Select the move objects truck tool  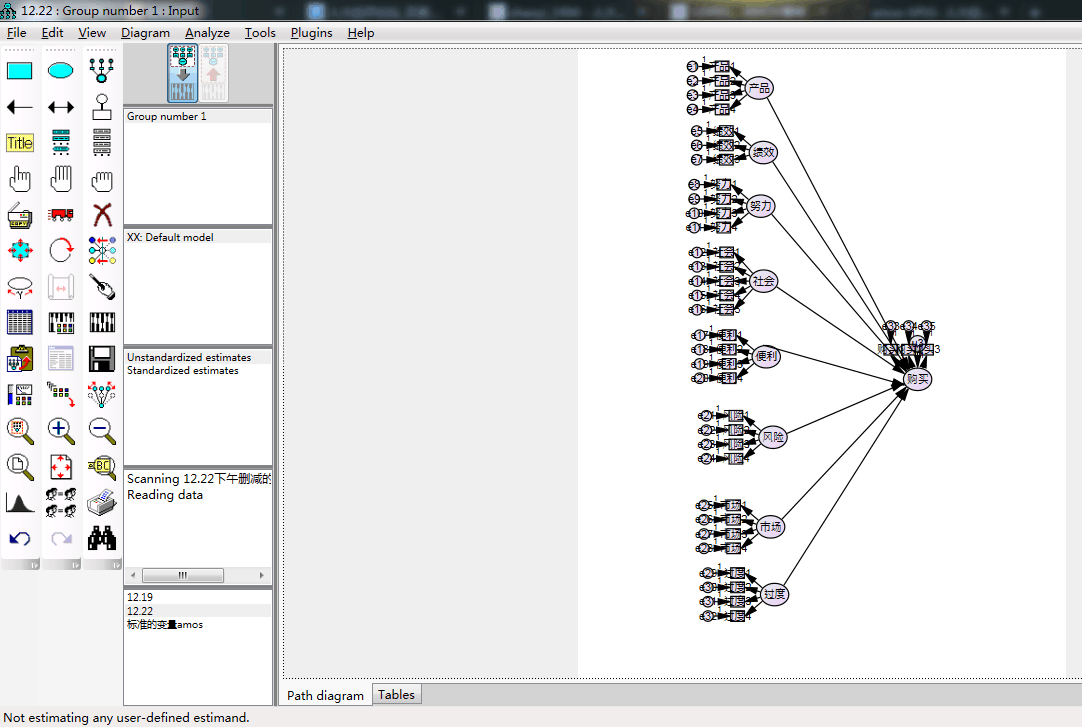[61, 215]
